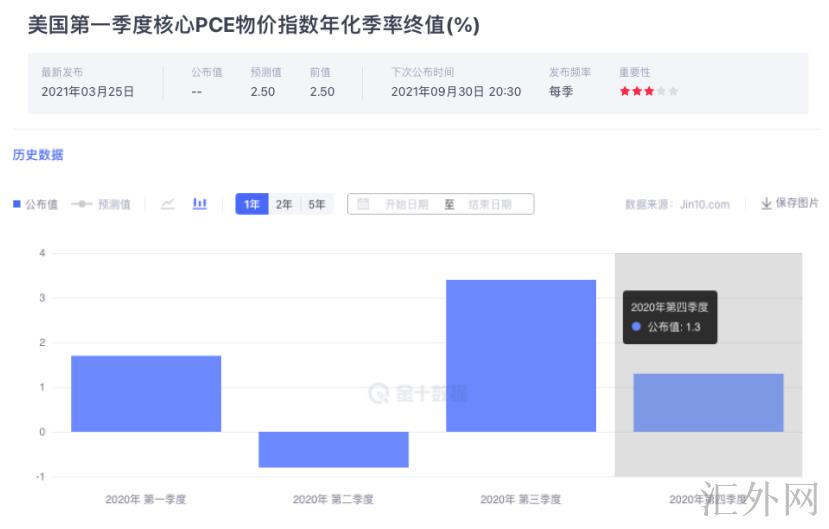The height and width of the screenshot is (529, 829).
Task: Click the 2020年第一季度 bar
Action: (146, 394)
